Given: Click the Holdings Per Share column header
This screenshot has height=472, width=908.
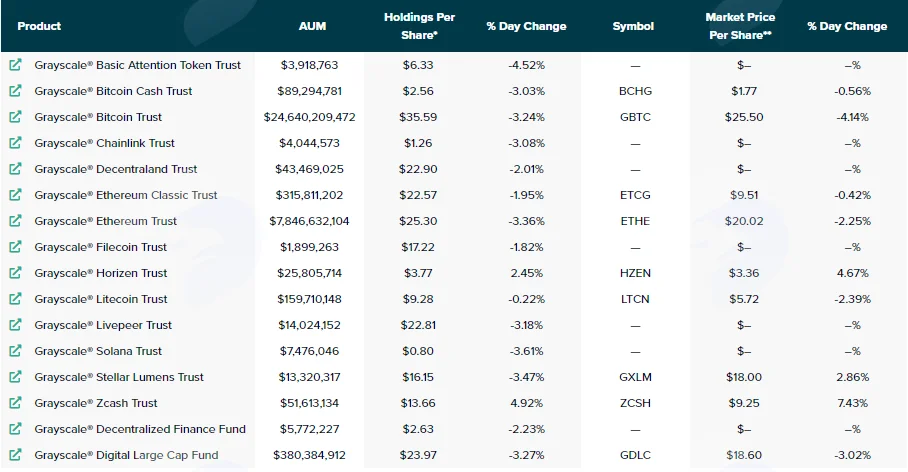Looking at the screenshot, I should (419, 26).
